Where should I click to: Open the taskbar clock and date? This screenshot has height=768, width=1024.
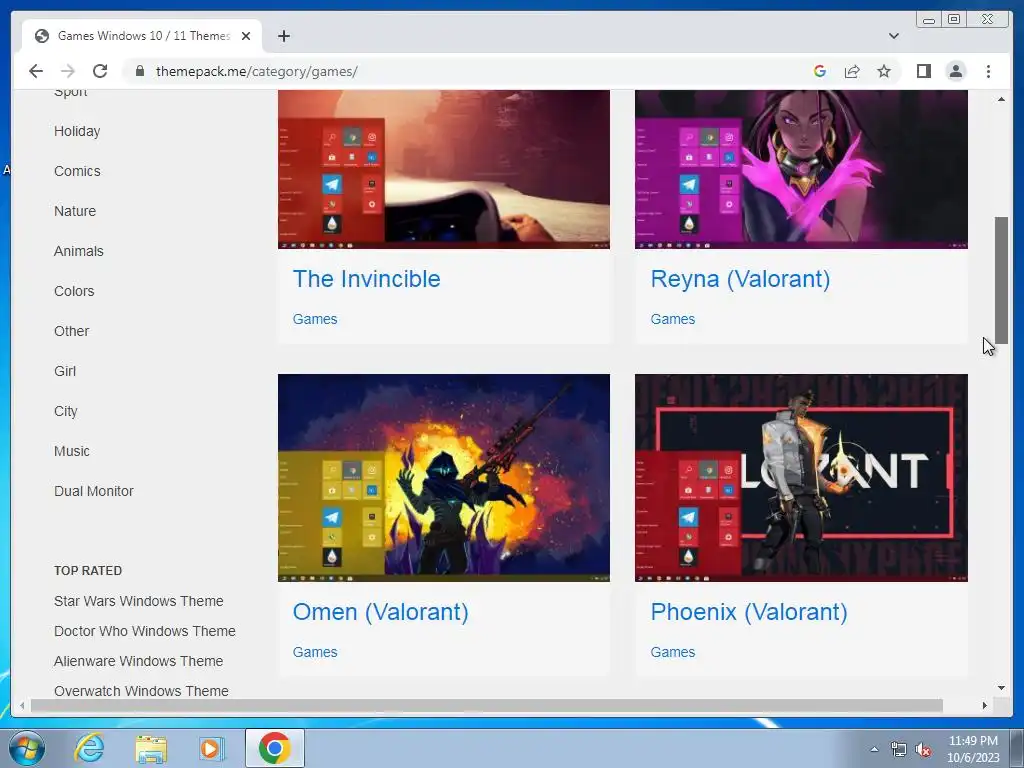pos(973,749)
